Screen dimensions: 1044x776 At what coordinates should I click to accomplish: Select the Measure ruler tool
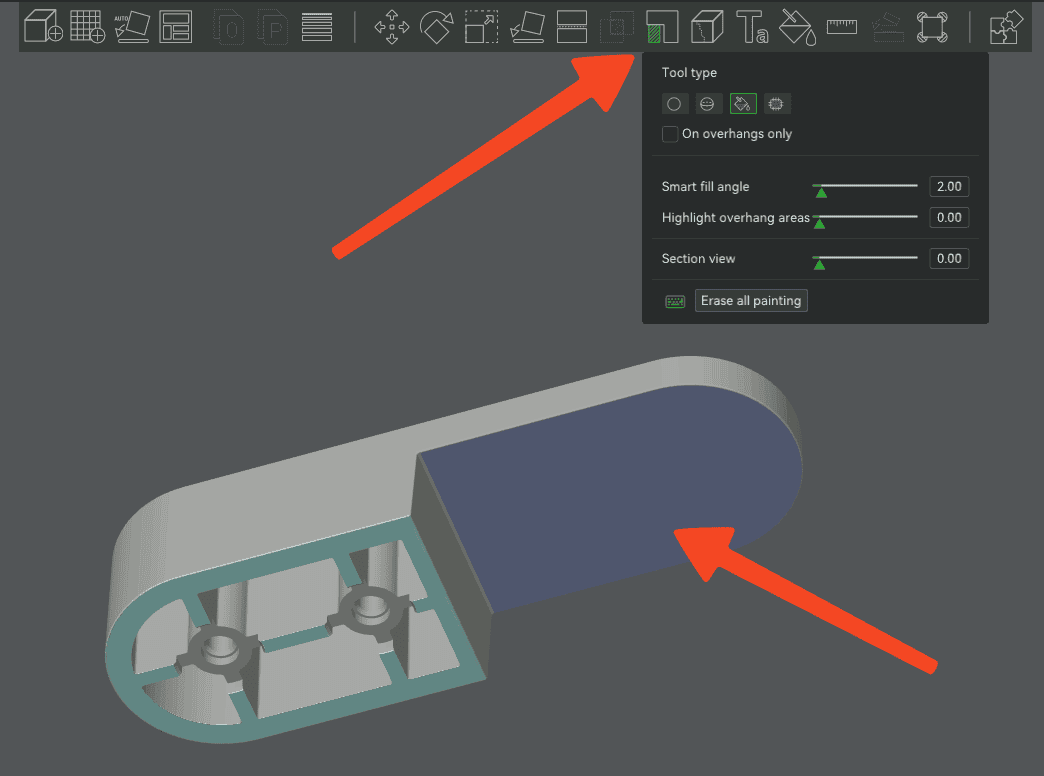pyautogui.click(x=842, y=27)
